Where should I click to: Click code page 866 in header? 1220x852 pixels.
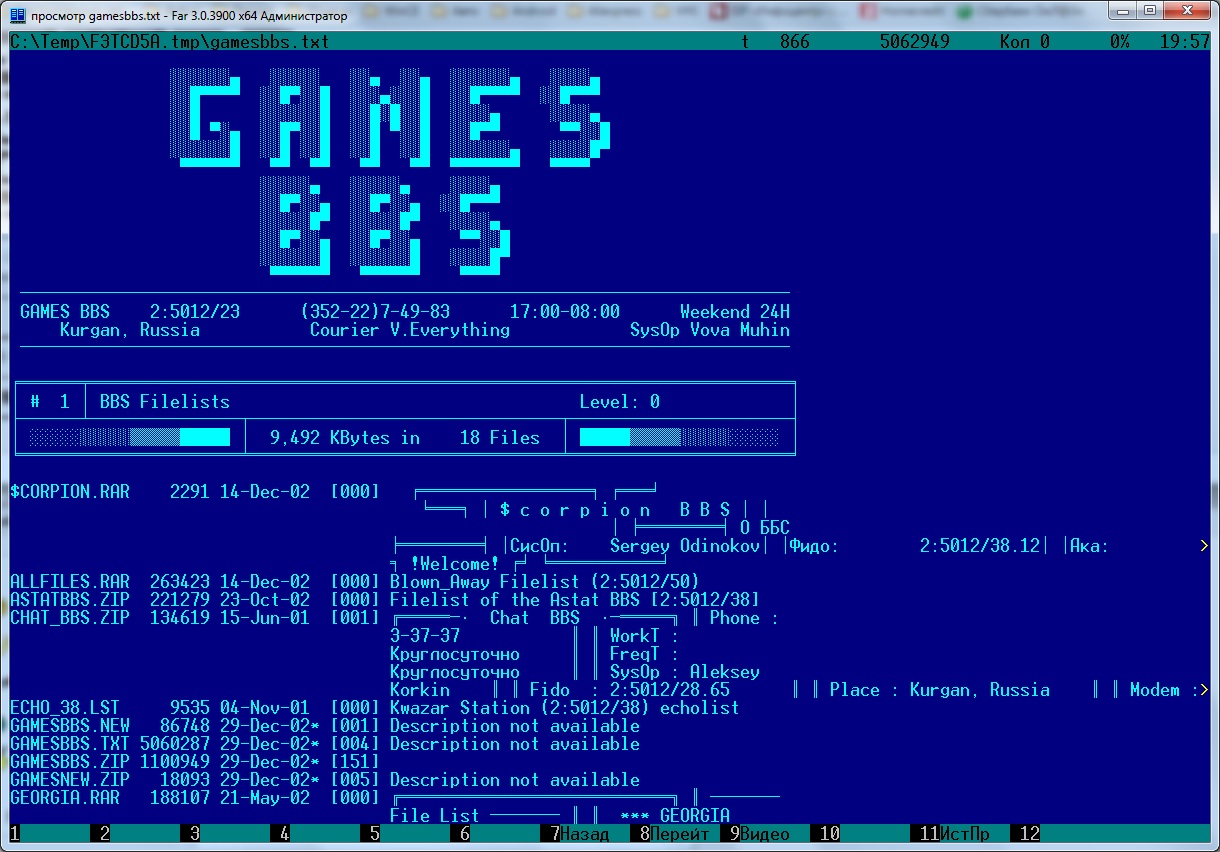(x=795, y=42)
